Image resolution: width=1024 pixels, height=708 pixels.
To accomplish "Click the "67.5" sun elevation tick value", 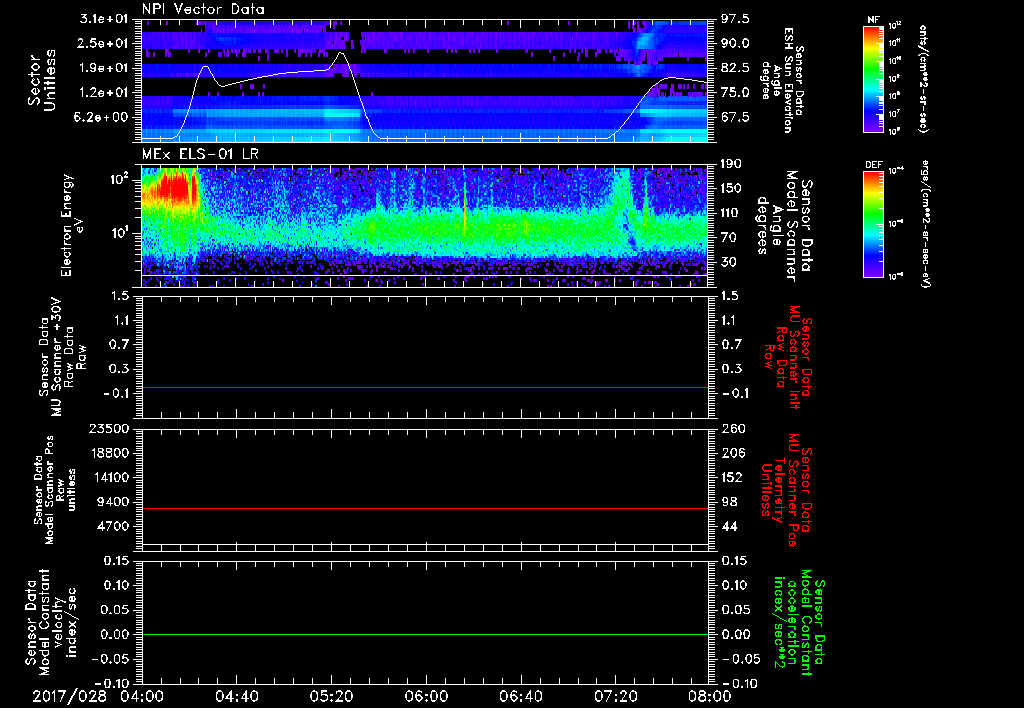I will coord(735,117).
